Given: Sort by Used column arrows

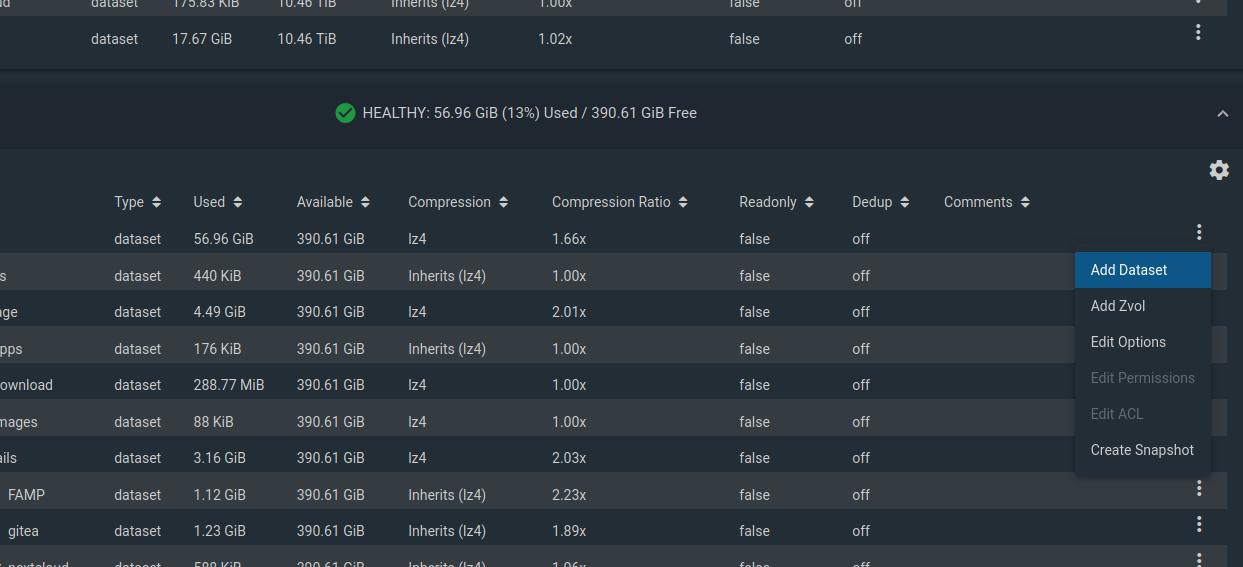Looking at the screenshot, I should click(x=237, y=202).
